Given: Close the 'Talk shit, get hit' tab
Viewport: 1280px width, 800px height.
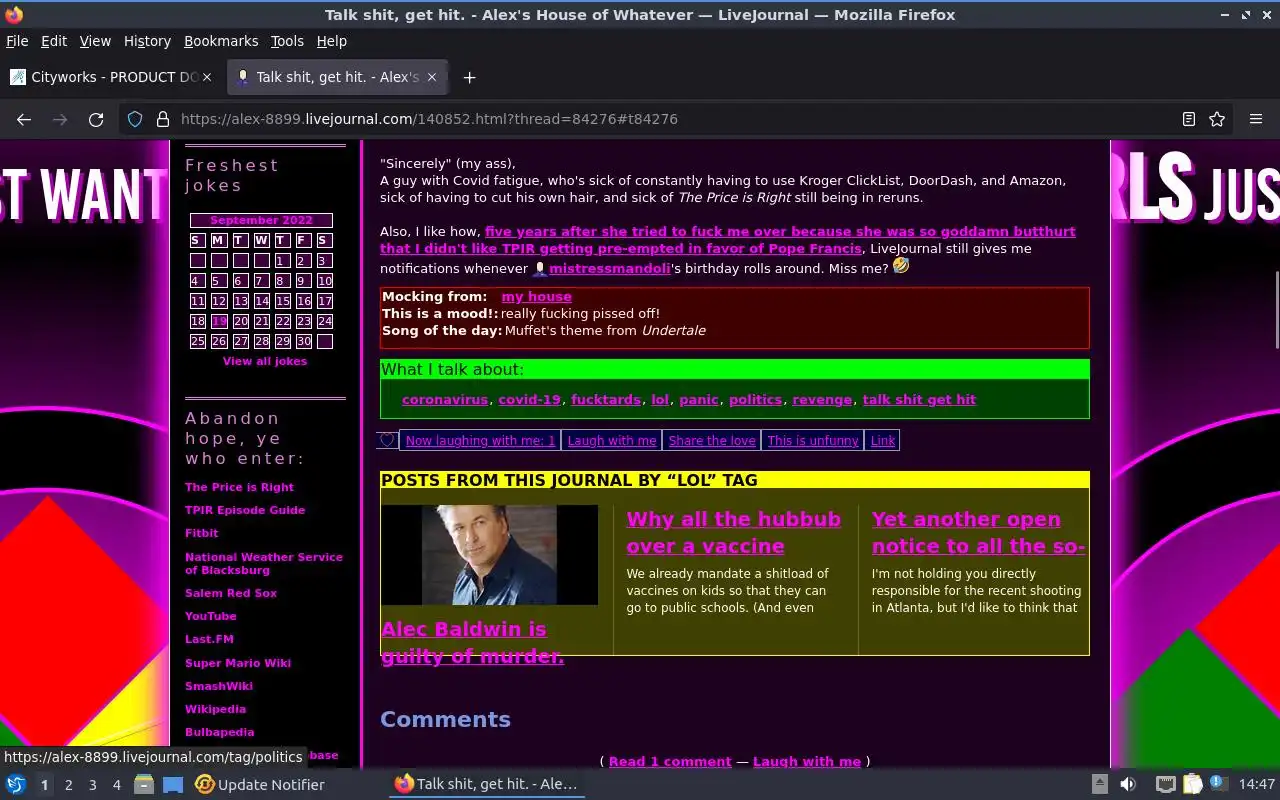Looking at the screenshot, I should (x=432, y=77).
